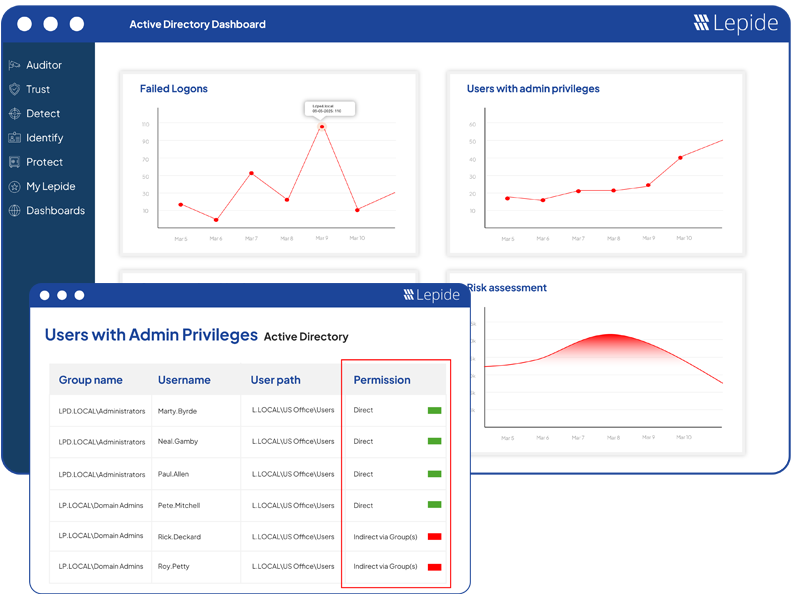
Task: Click the Identify sidebar icon
Action: pos(14,138)
